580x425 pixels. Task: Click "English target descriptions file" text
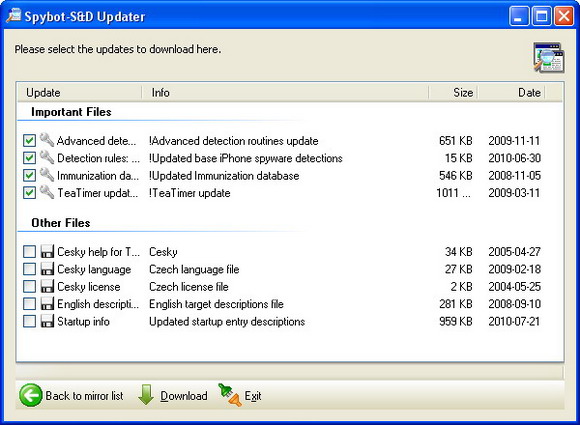[x=216, y=304]
